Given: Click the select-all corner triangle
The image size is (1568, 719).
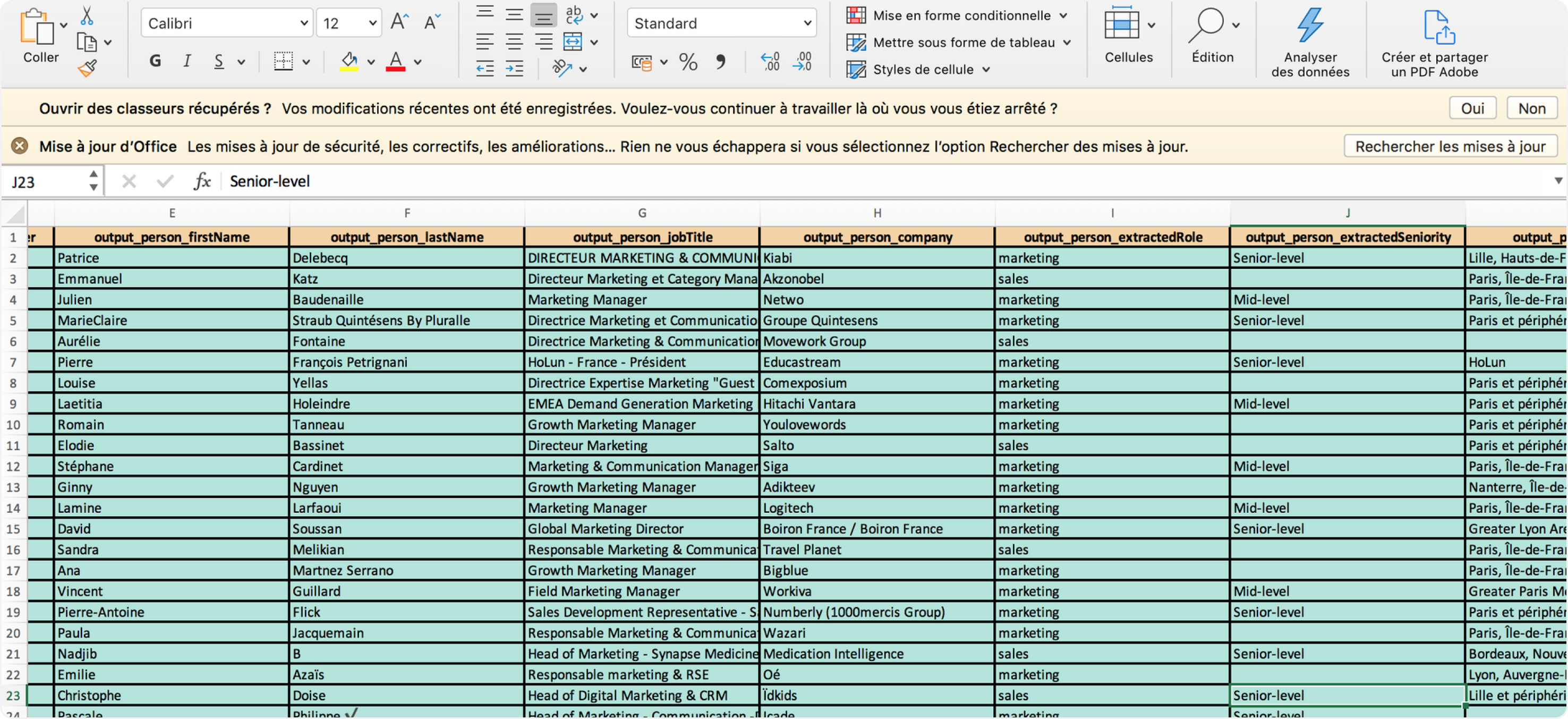Looking at the screenshot, I should click(15, 214).
